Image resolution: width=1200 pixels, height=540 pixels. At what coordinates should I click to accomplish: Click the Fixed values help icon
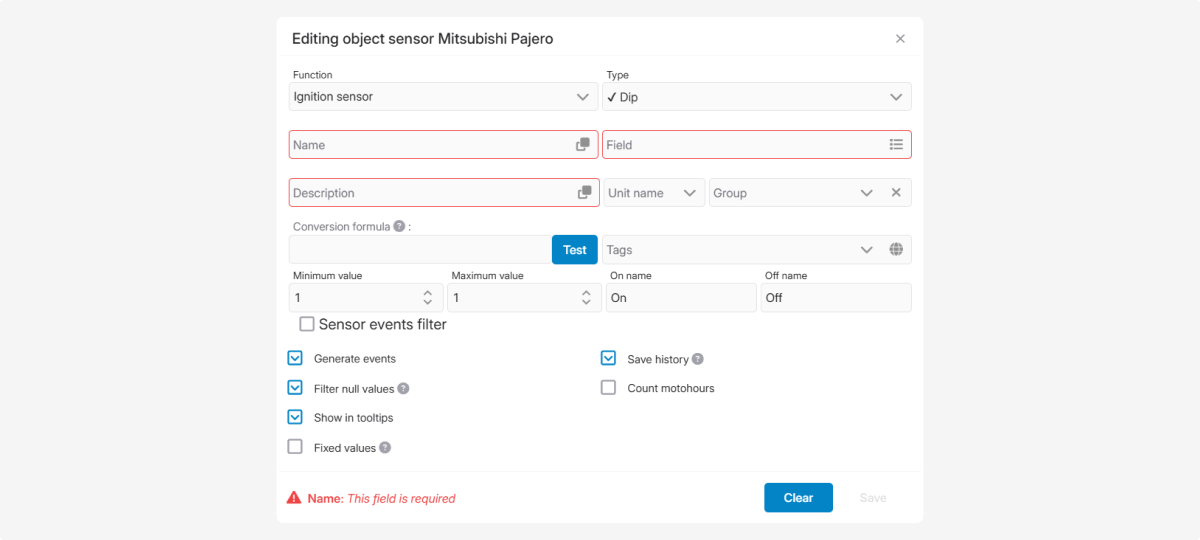click(385, 448)
